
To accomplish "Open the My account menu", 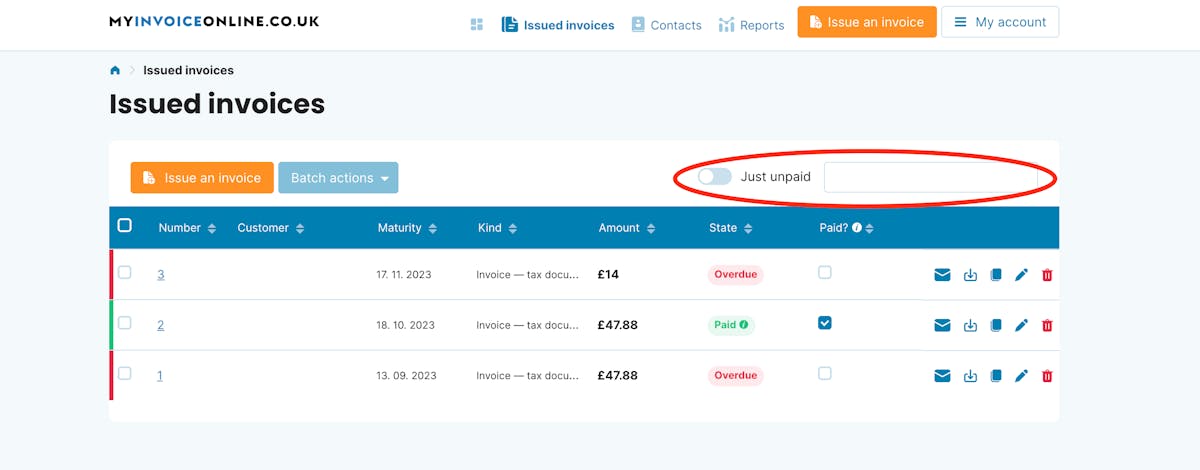I will pos(1000,22).
